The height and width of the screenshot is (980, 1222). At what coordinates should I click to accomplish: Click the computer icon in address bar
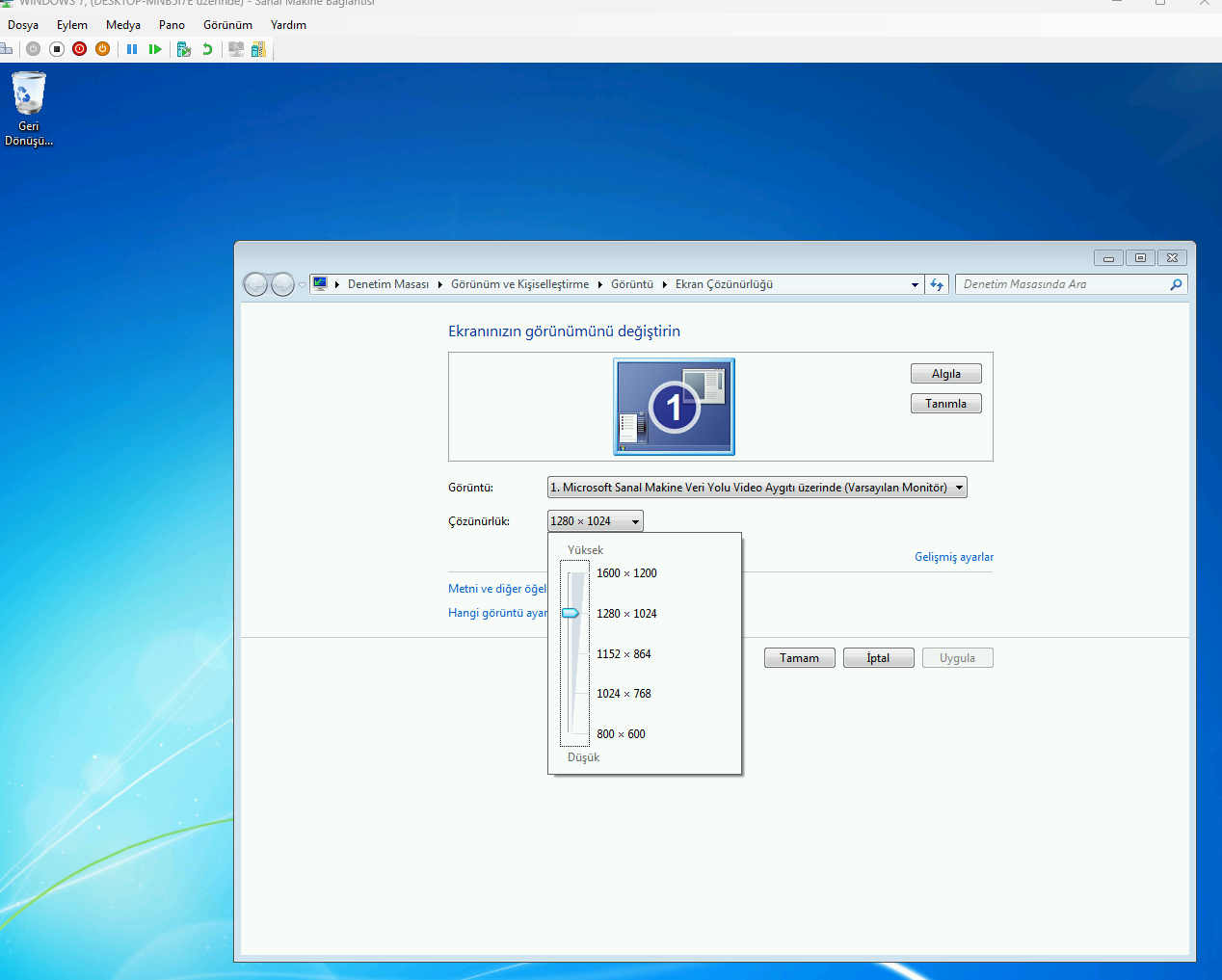tap(320, 284)
